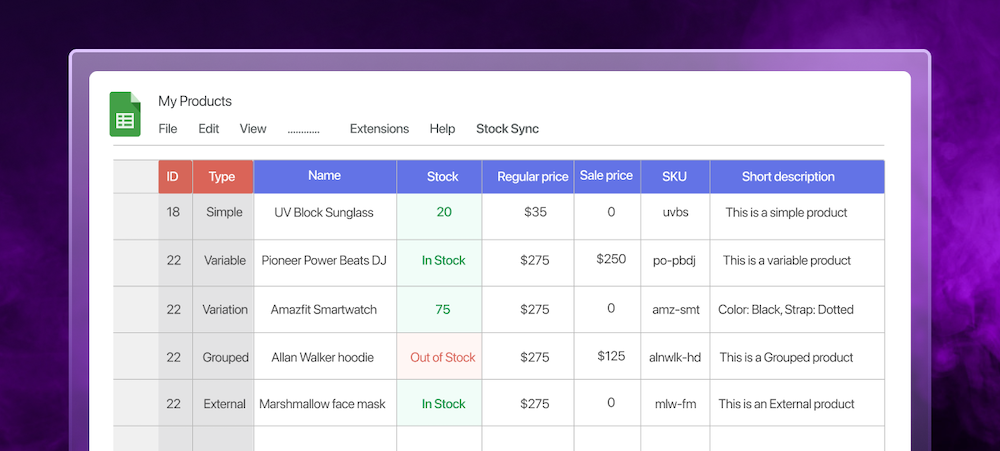1000x451 pixels.
Task: Open the View menu
Action: click(x=253, y=129)
